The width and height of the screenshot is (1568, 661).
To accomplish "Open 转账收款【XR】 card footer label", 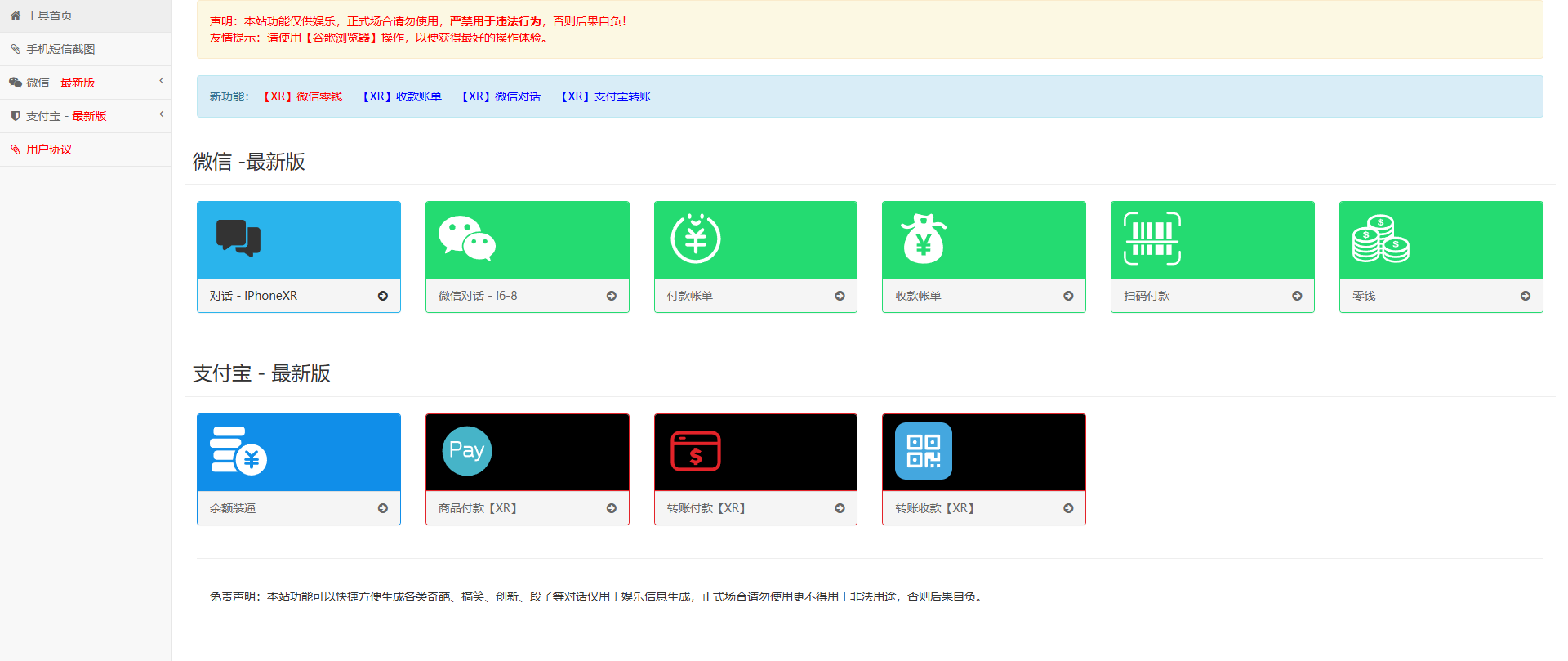I will [x=935, y=508].
